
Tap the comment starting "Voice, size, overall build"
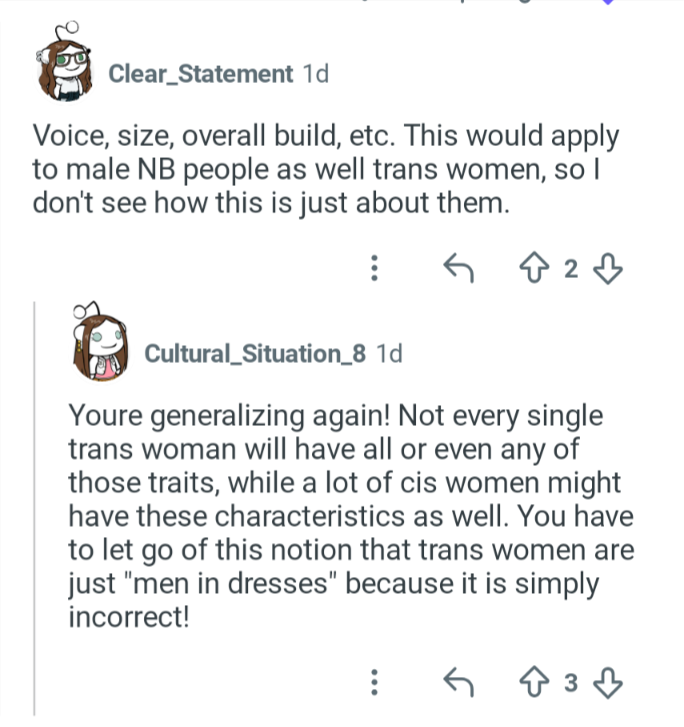click(326, 169)
